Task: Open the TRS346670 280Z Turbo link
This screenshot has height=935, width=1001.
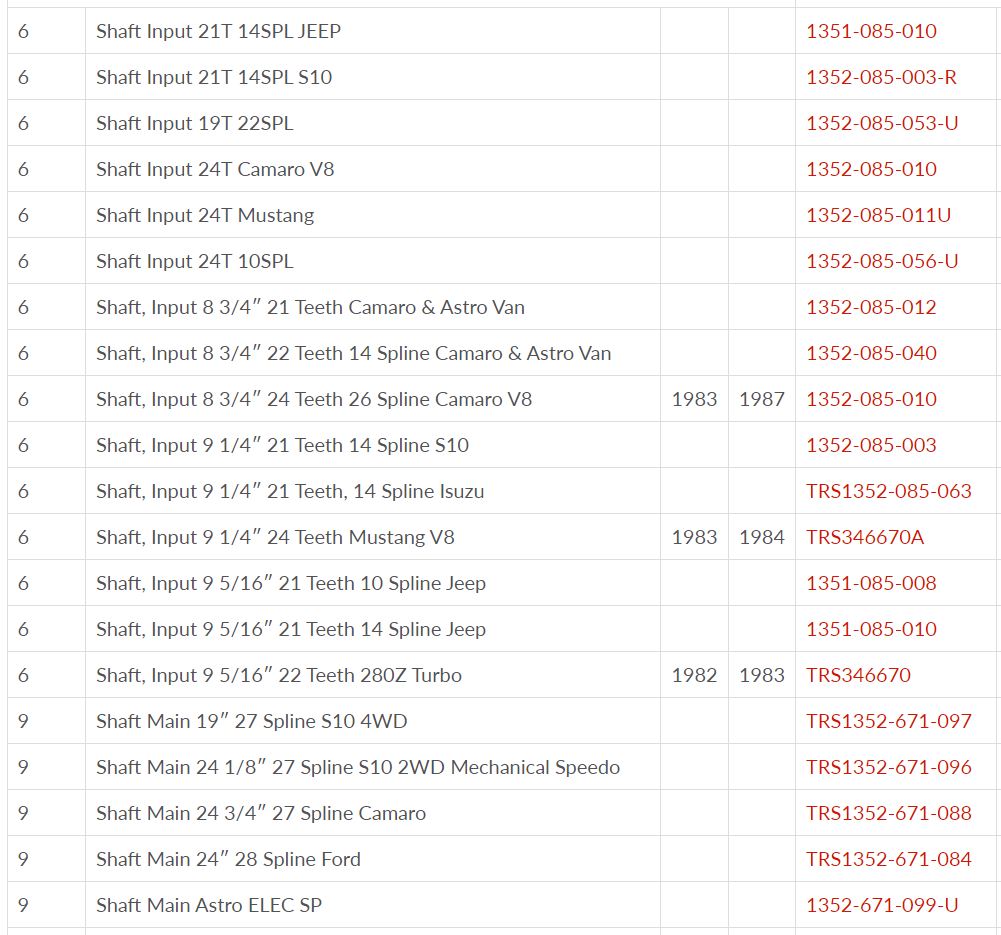Action: point(859,675)
